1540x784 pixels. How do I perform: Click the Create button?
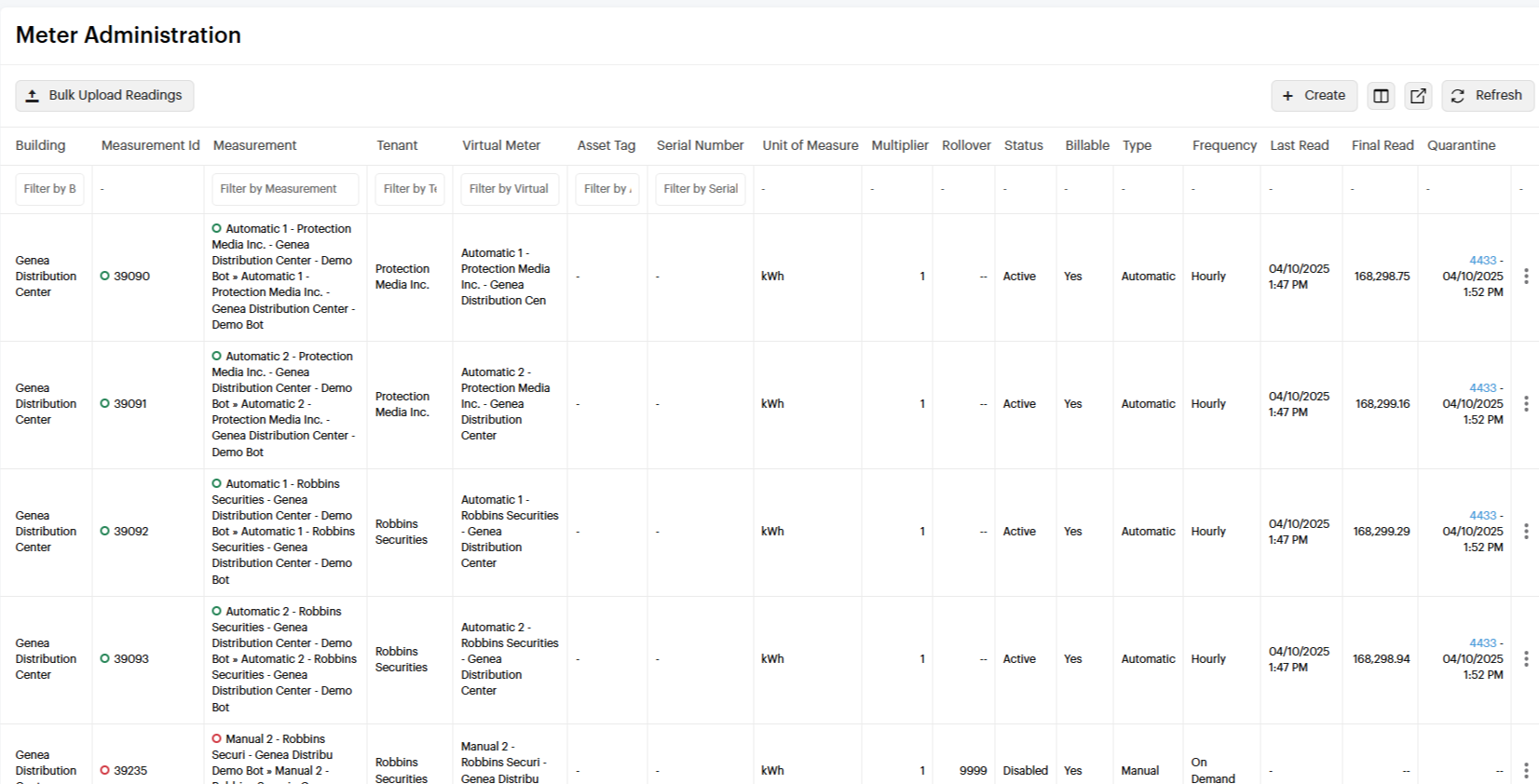(1314, 96)
